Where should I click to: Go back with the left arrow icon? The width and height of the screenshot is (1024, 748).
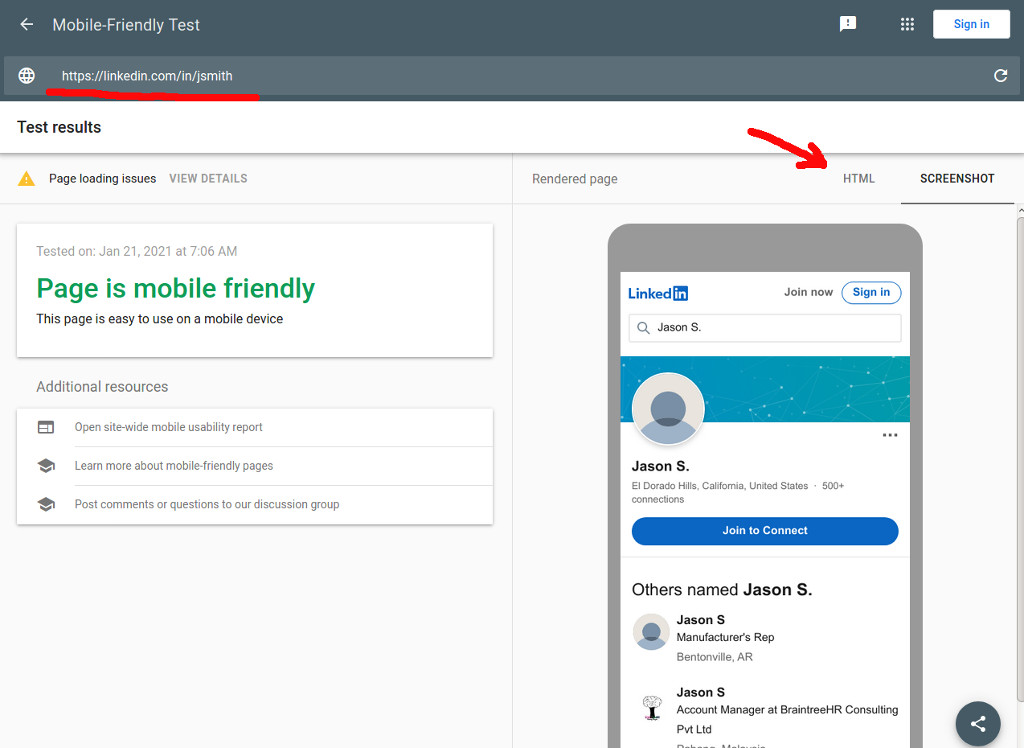pyautogui.click(x=26, y=25)
